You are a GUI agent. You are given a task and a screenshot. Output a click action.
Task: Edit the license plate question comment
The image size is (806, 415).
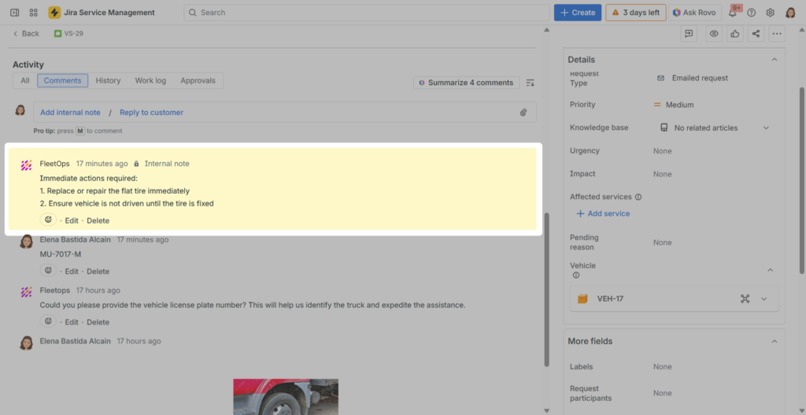[x=71, y=322]
